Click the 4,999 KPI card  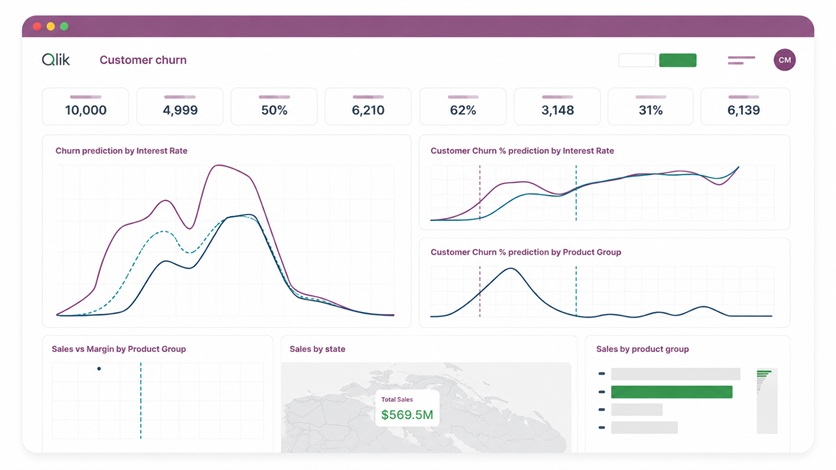click(180, 107)
